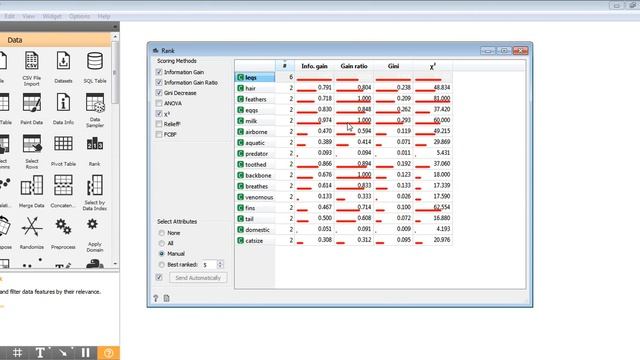Open the Widget menu
Screen dimensions: 640x360
(52, 16)
